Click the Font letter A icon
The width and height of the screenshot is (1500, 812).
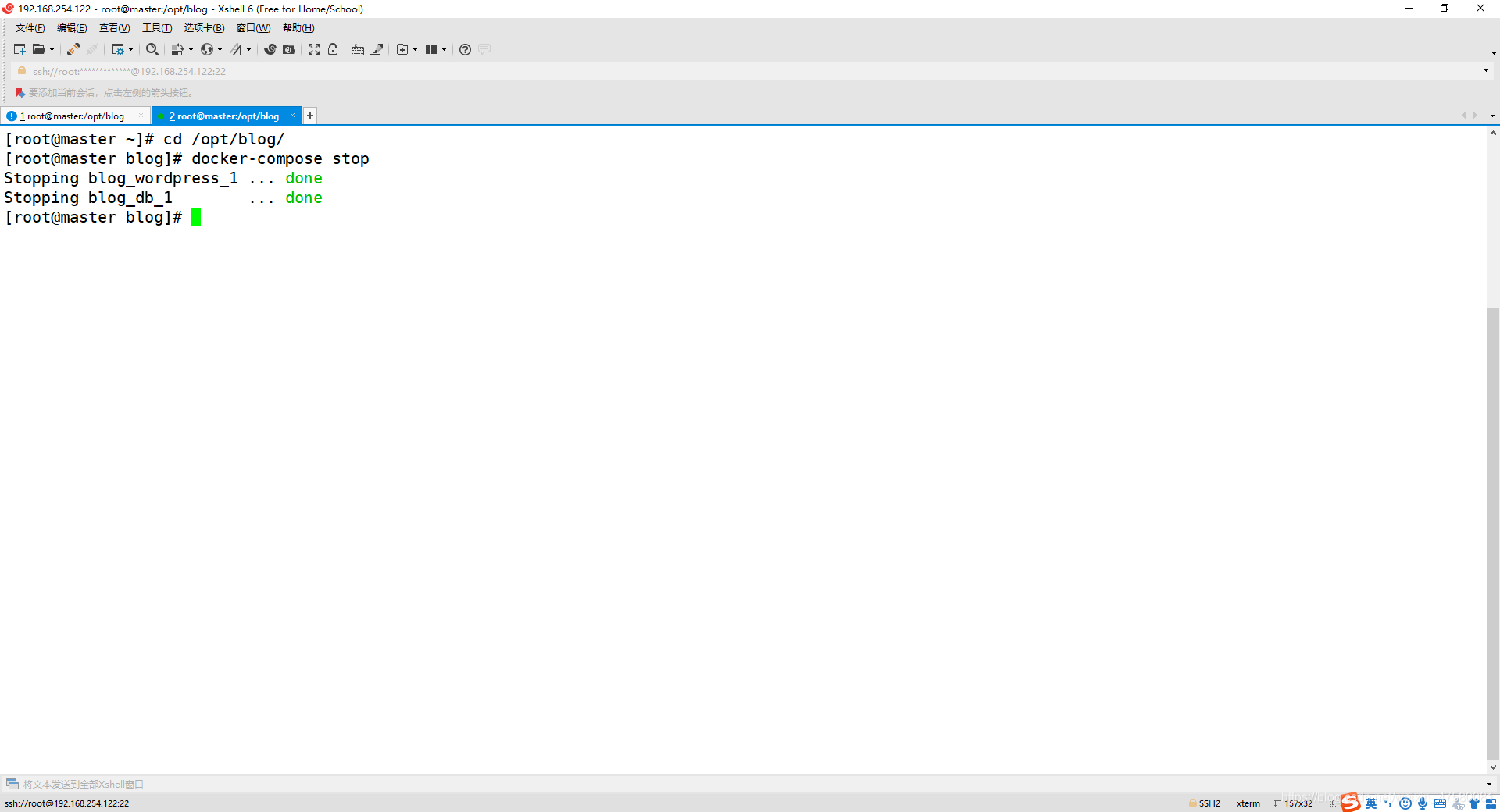coord(237,49)
